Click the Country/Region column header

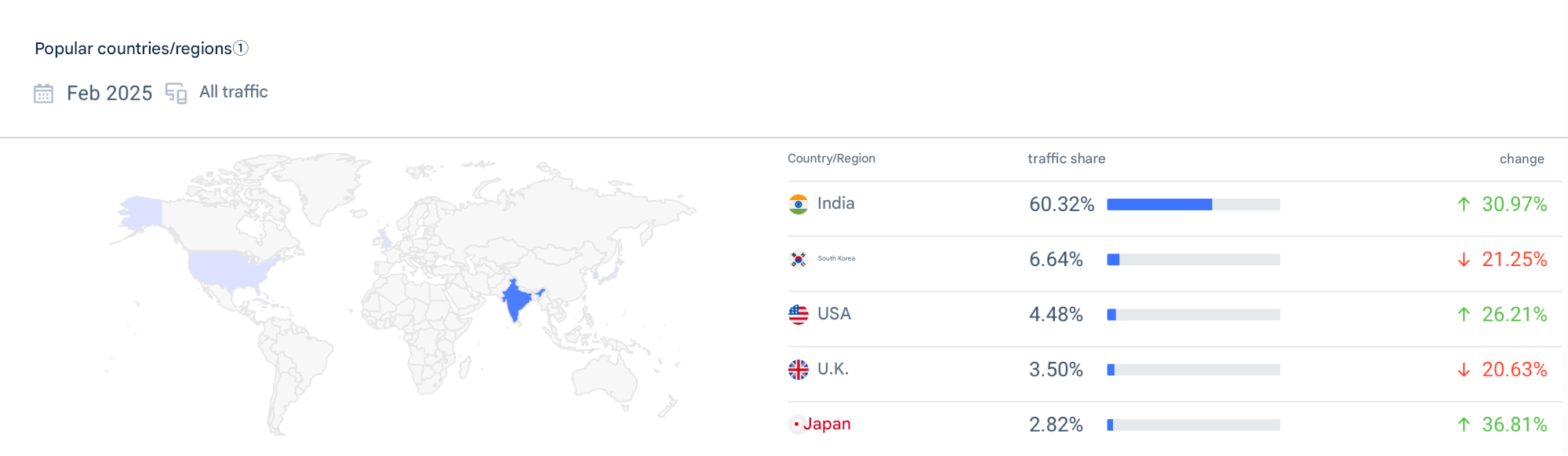pos(831,159)
